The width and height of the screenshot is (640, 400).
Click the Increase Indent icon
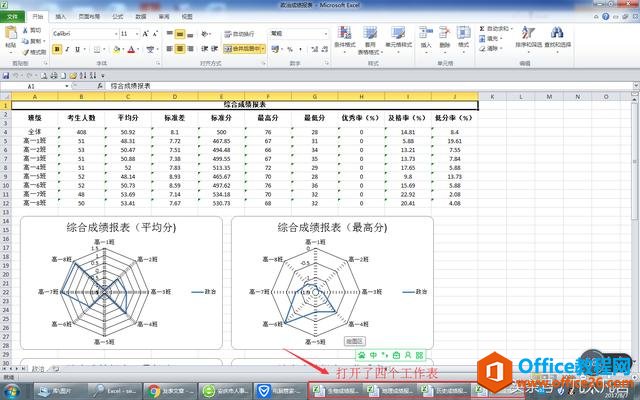coord(215,49)
